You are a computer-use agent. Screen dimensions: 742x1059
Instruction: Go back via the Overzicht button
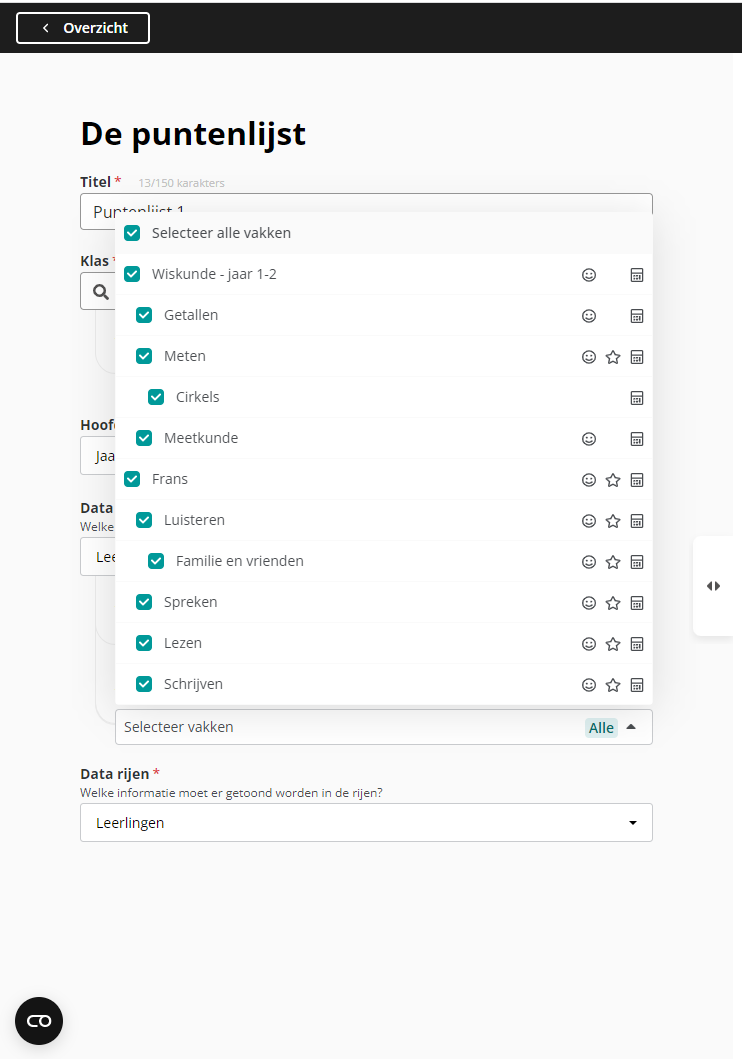83,28
